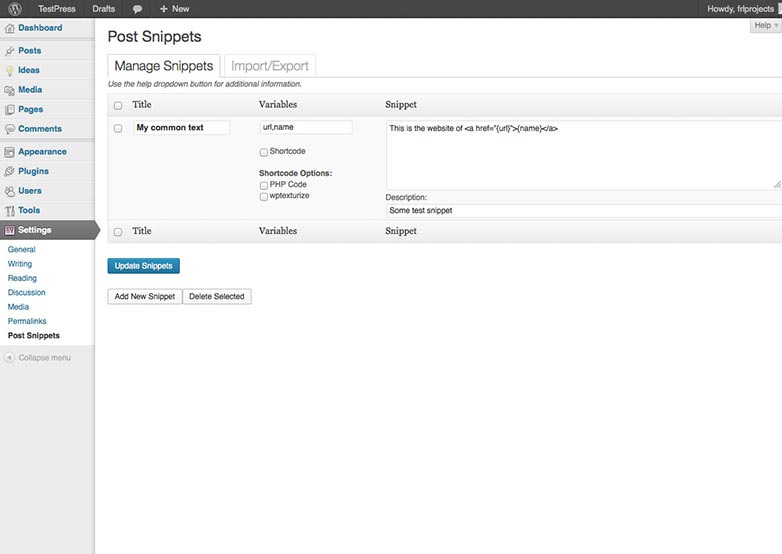Click the Collapse menu arrow icon
The width and height of the screenshot is (782, 554).
pyautogui.click(x=9, y=358)
